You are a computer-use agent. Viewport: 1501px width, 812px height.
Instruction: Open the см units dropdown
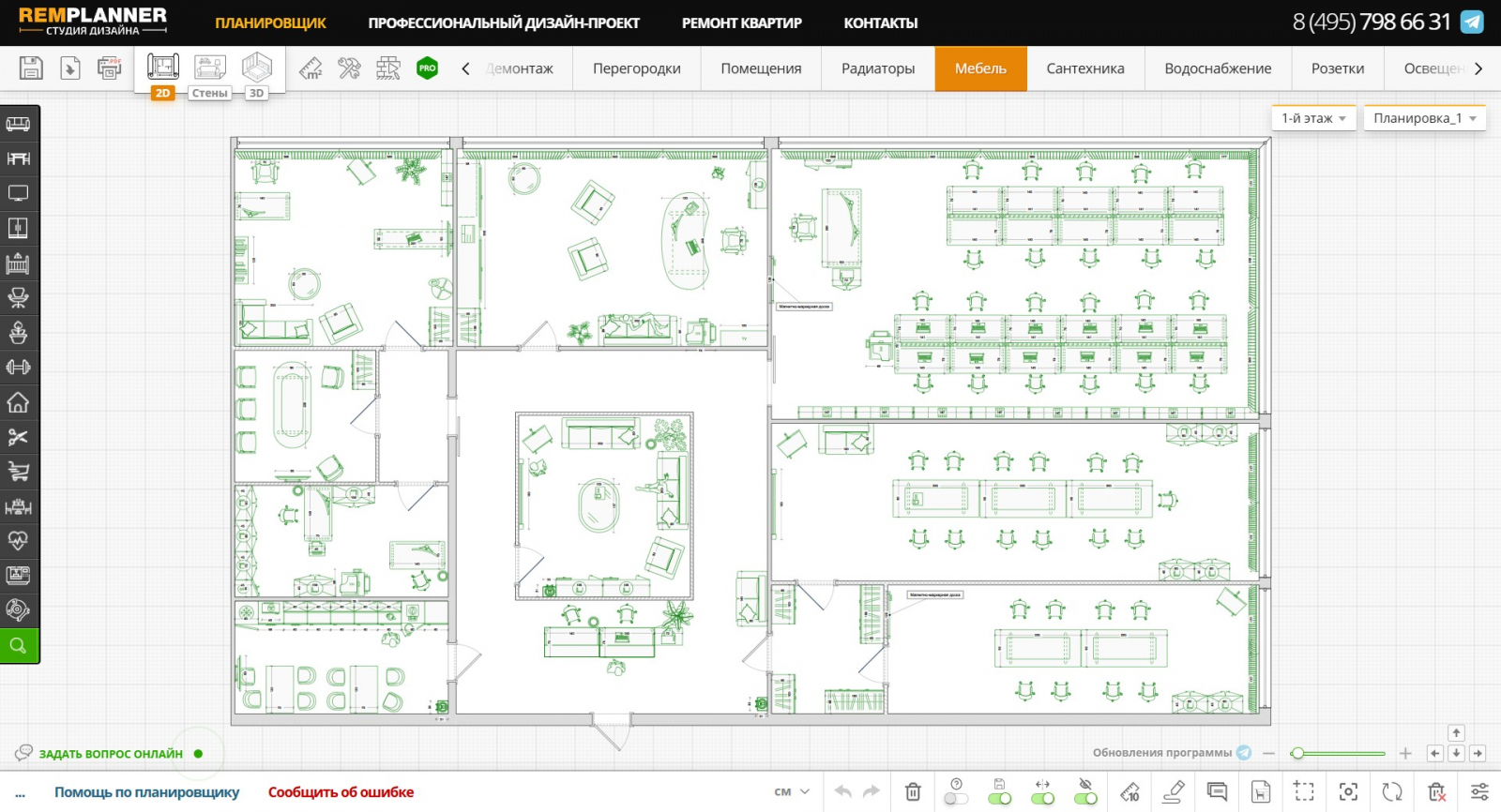[x=792, y=792]
